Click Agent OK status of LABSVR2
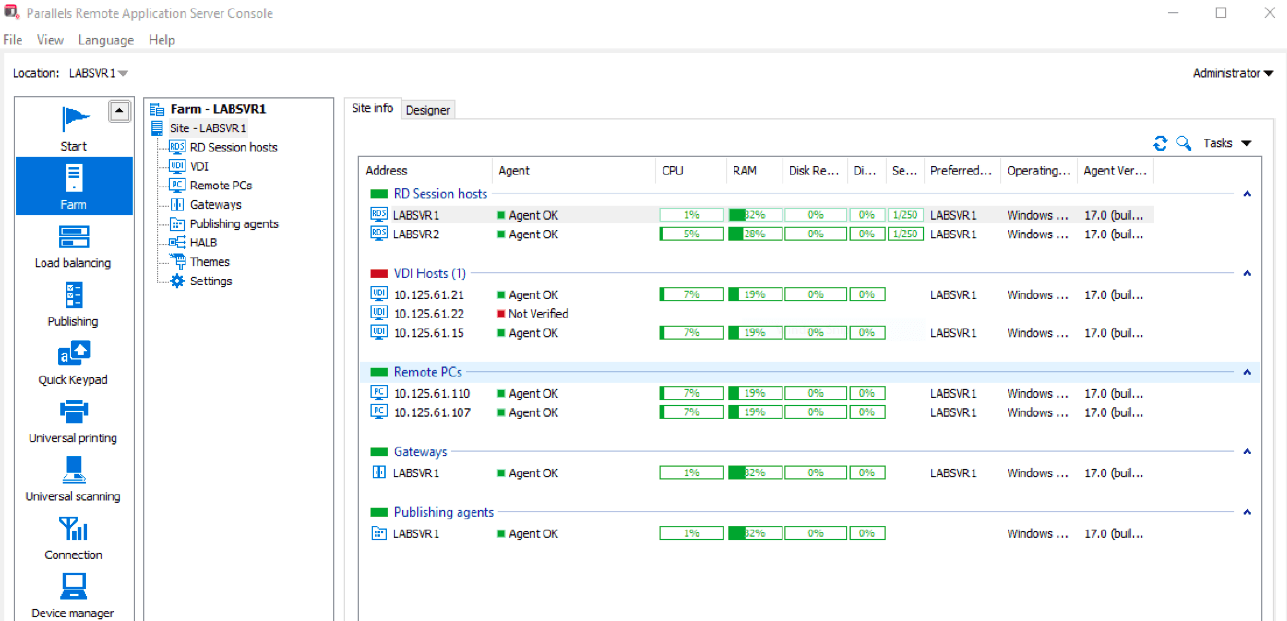This screenshot has width=1287, height=621. tap(533, 234)
